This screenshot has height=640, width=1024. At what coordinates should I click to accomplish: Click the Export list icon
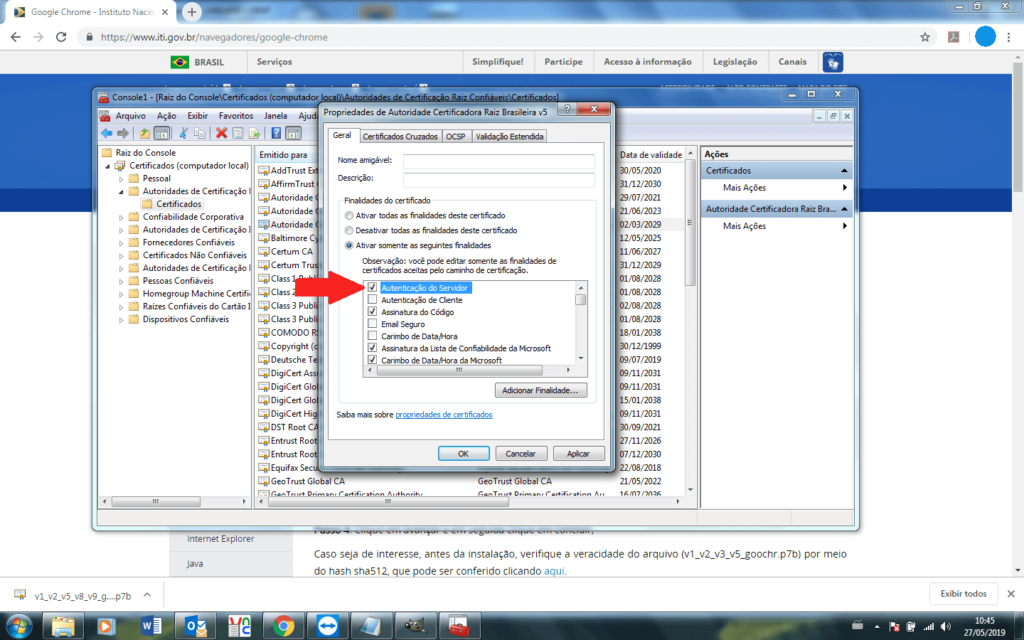(254, 133)
